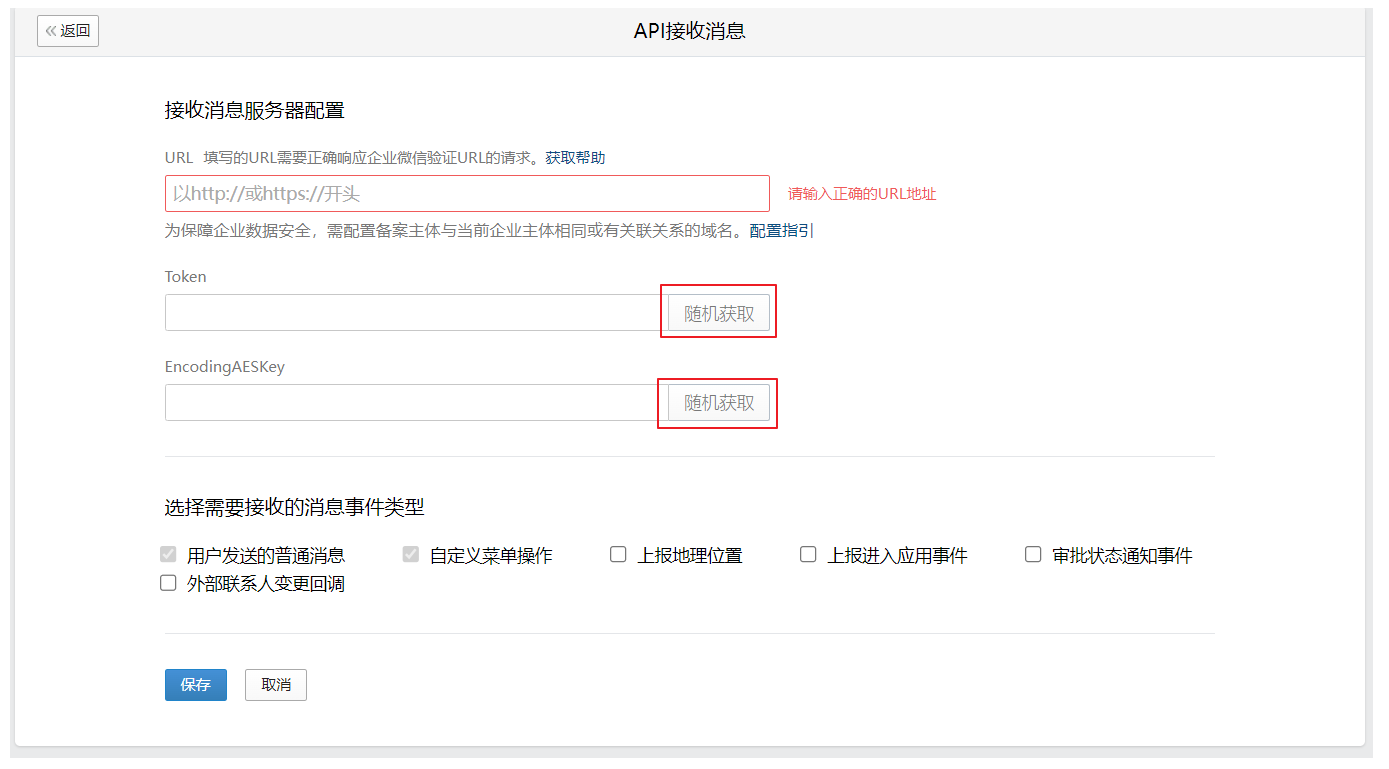Click the 返回 back button
1389x769 pixels.
pos(68,31)
